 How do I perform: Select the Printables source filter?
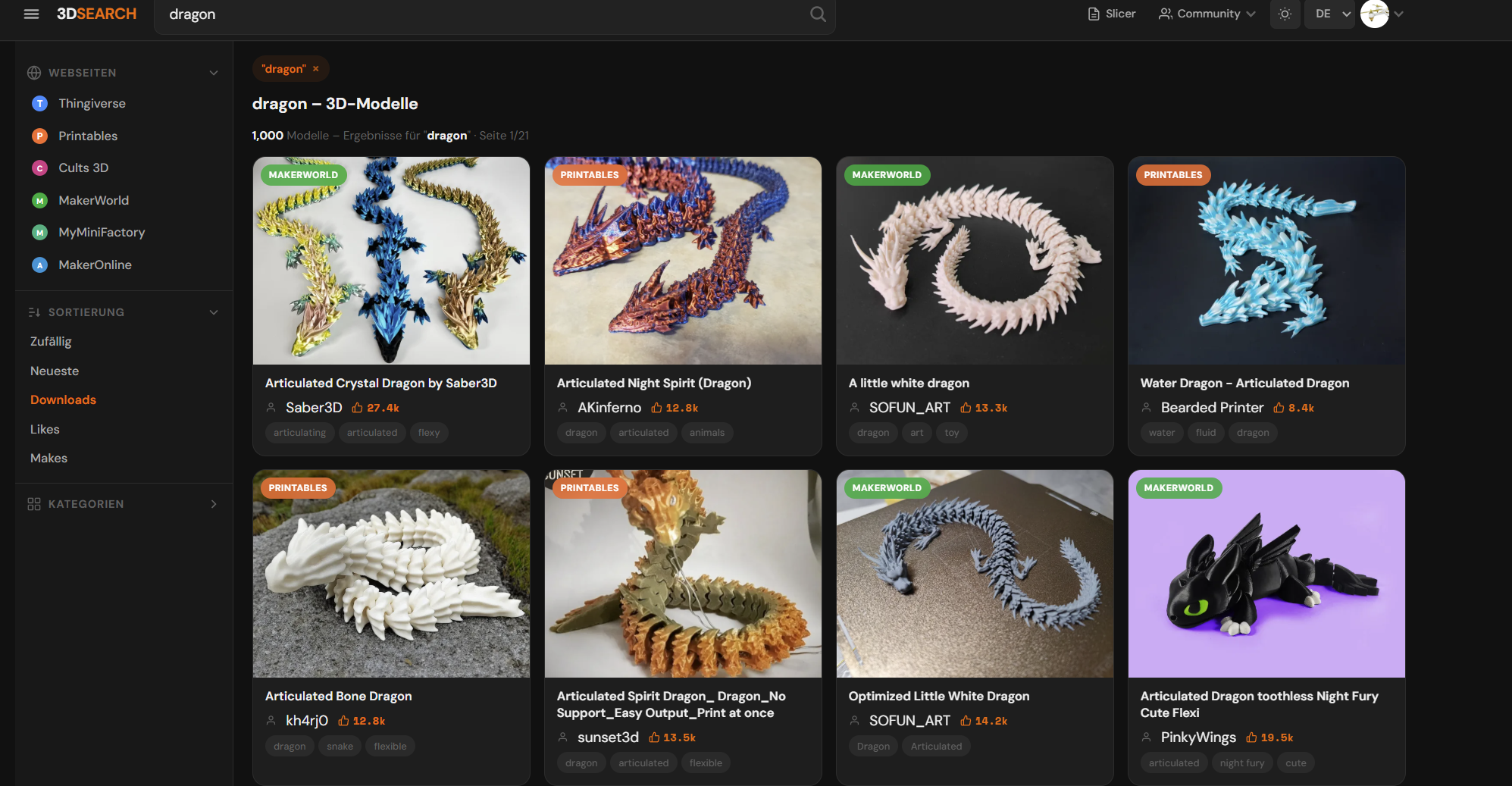87,136
